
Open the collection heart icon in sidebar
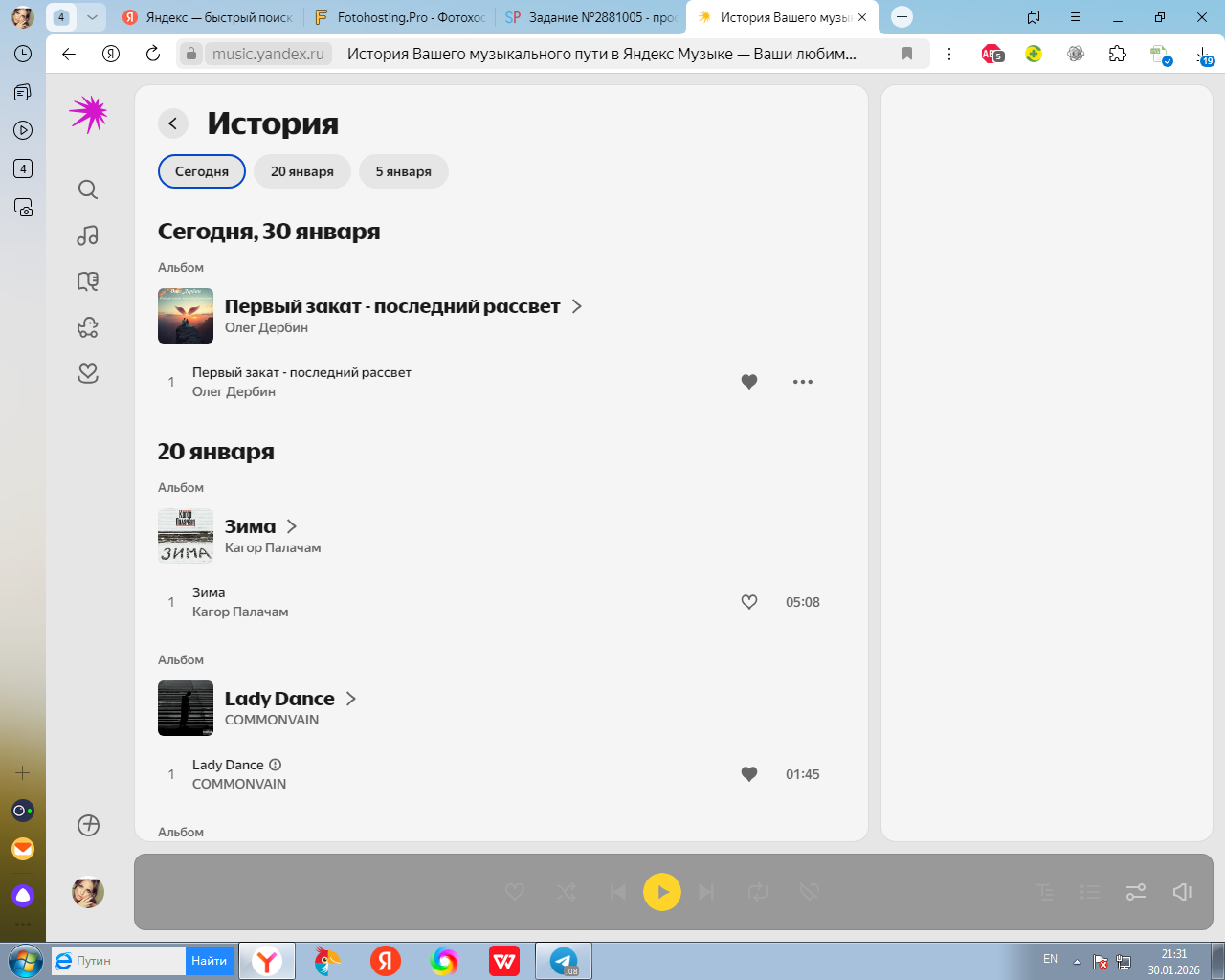(x=88, y=373)
